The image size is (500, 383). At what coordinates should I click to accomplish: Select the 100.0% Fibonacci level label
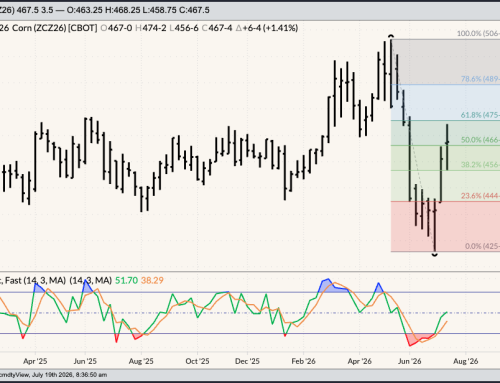(x=478, y=33)
